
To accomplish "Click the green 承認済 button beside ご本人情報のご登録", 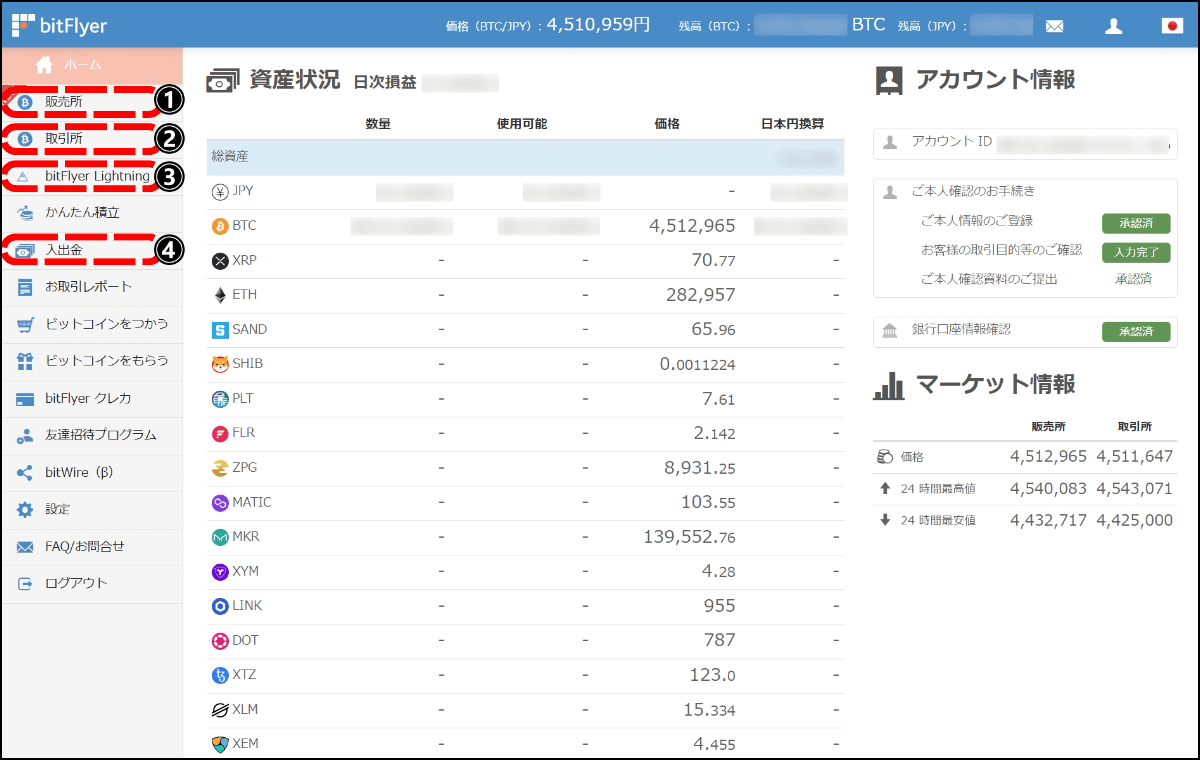I will [x=1136, y=223].
